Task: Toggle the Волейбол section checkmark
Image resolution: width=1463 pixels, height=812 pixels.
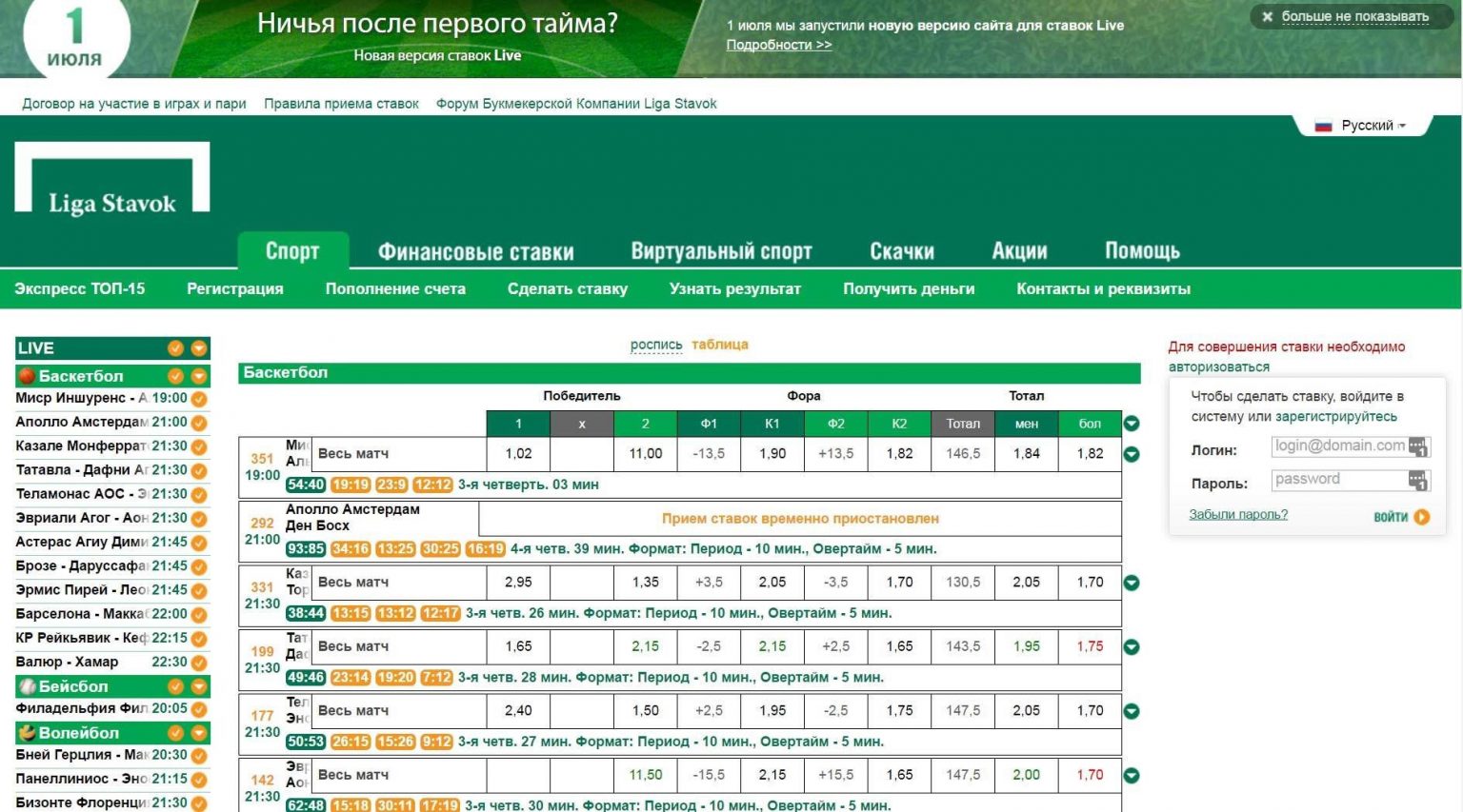Action: pos(175,733)
